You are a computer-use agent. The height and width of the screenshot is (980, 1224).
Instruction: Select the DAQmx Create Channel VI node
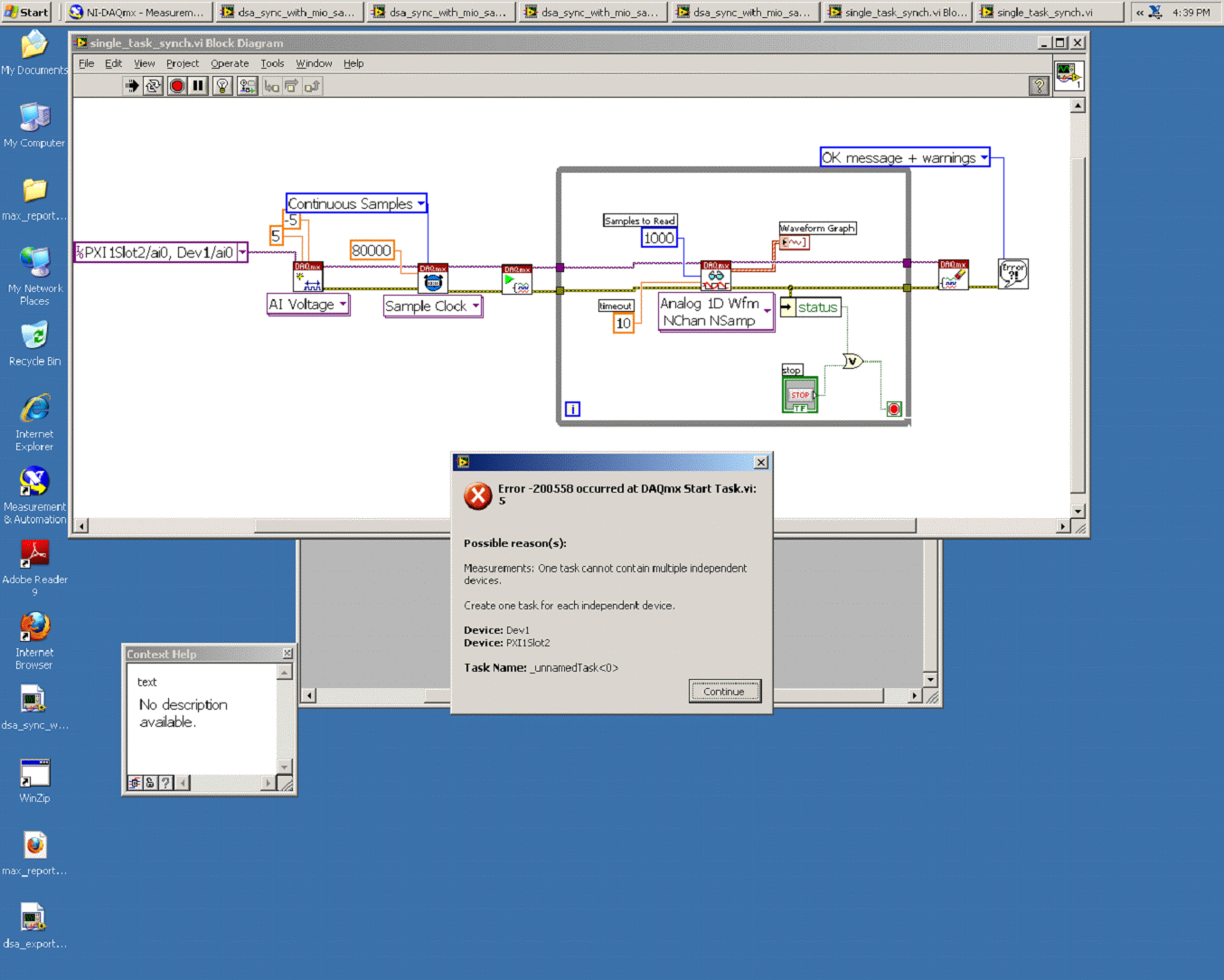click(x=308, y=277)
